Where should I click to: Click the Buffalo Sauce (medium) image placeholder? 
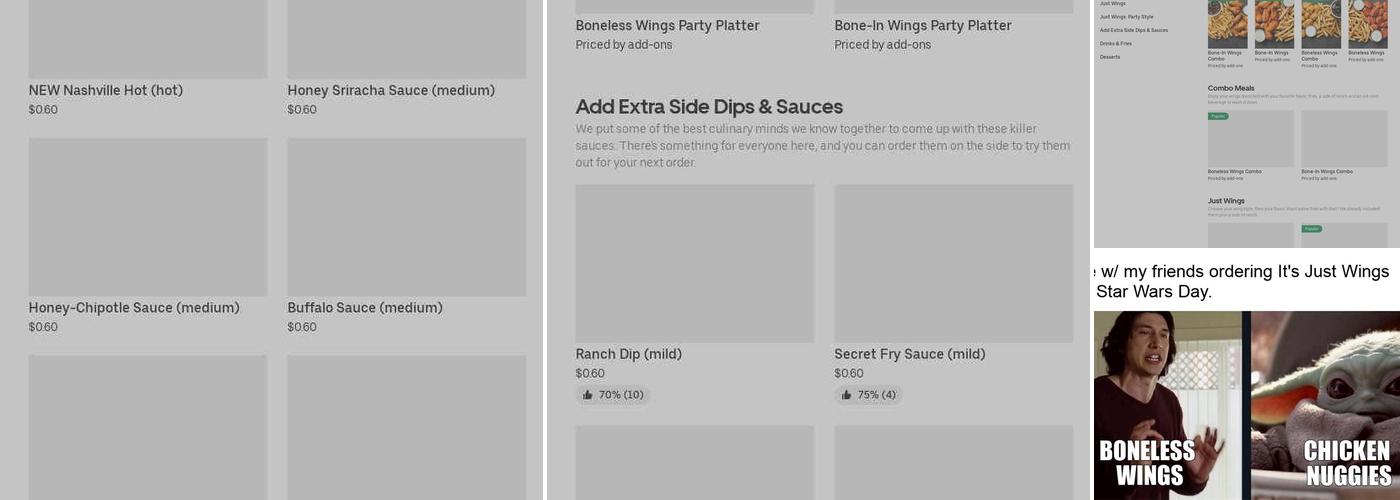pyautogui.click(x=407, y=217)
